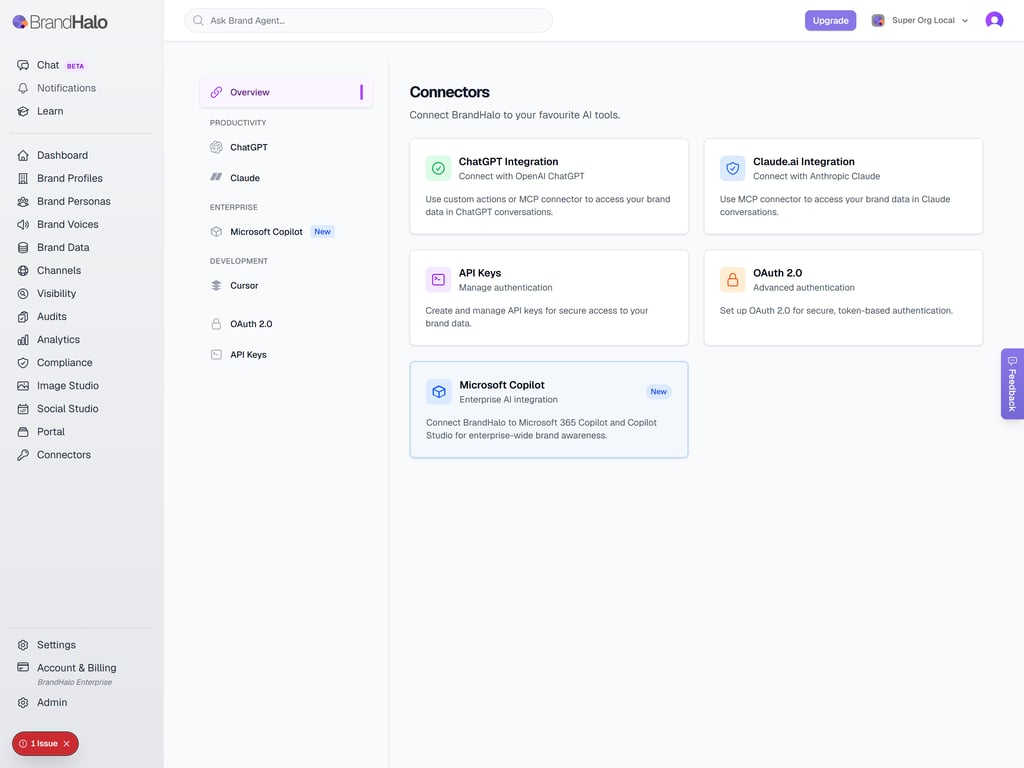
Task: Click the Account & Billing card icon
Action: tap(23, 667)
